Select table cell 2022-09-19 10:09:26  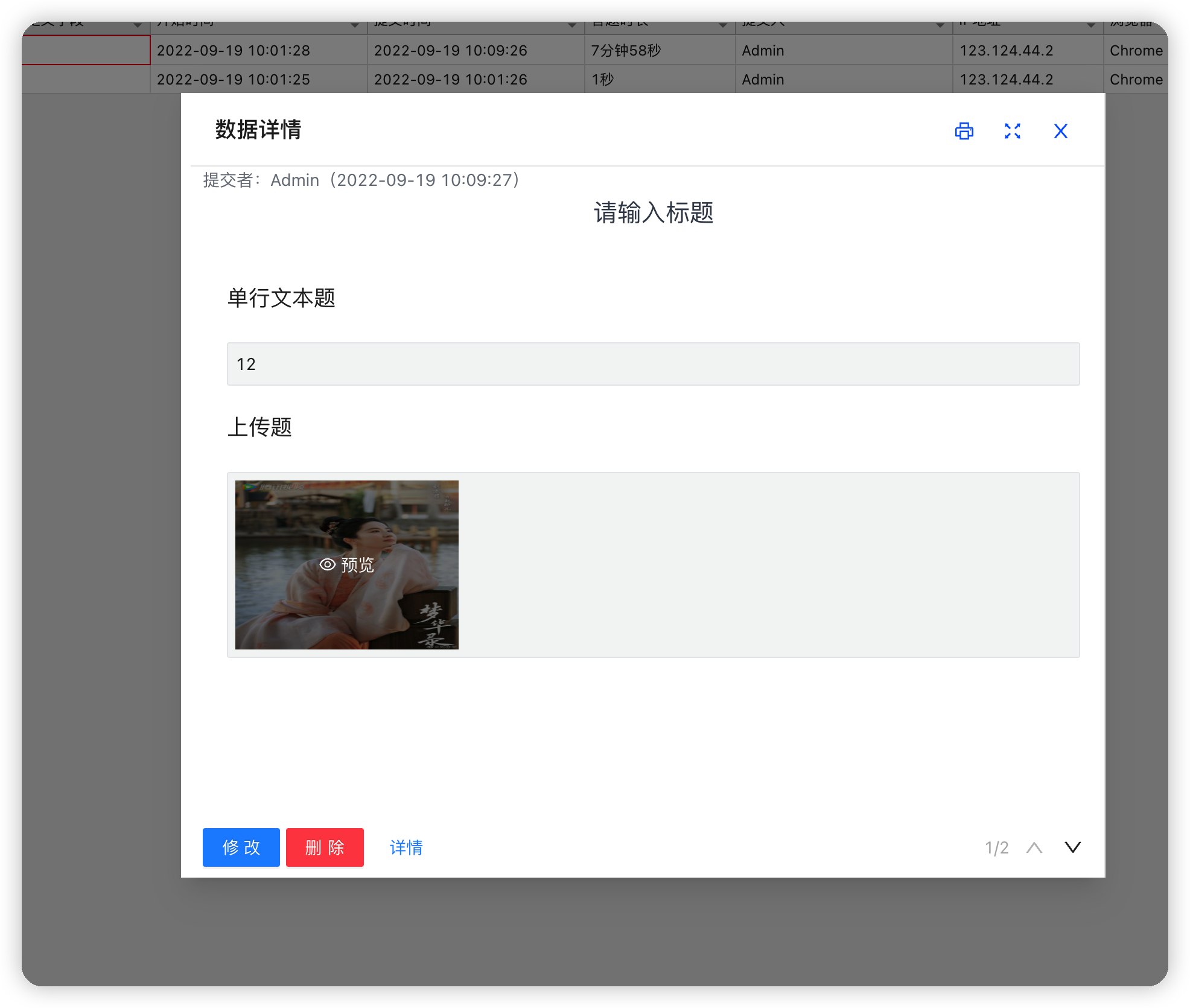[476, 50]
